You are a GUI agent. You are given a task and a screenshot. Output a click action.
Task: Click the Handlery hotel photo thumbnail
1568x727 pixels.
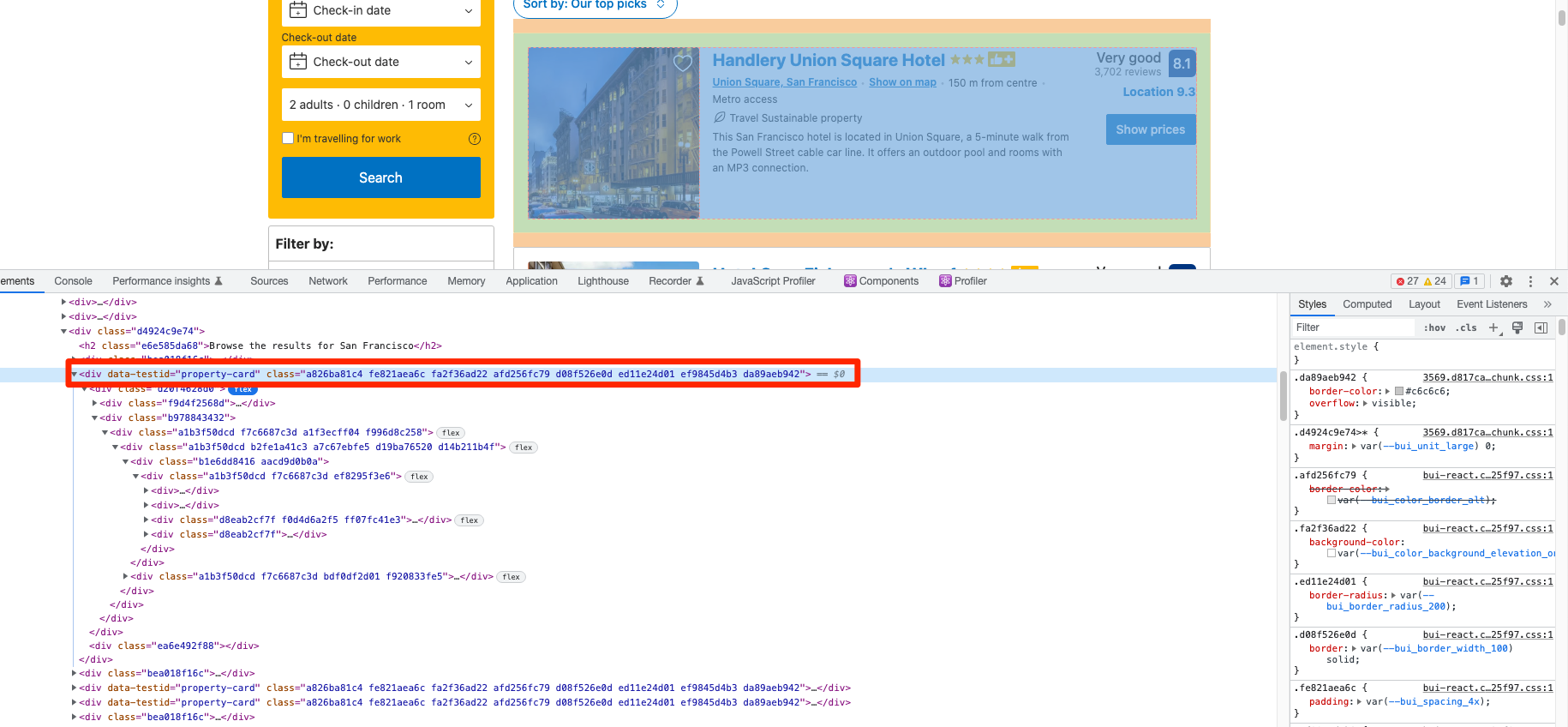pos(613,133)
